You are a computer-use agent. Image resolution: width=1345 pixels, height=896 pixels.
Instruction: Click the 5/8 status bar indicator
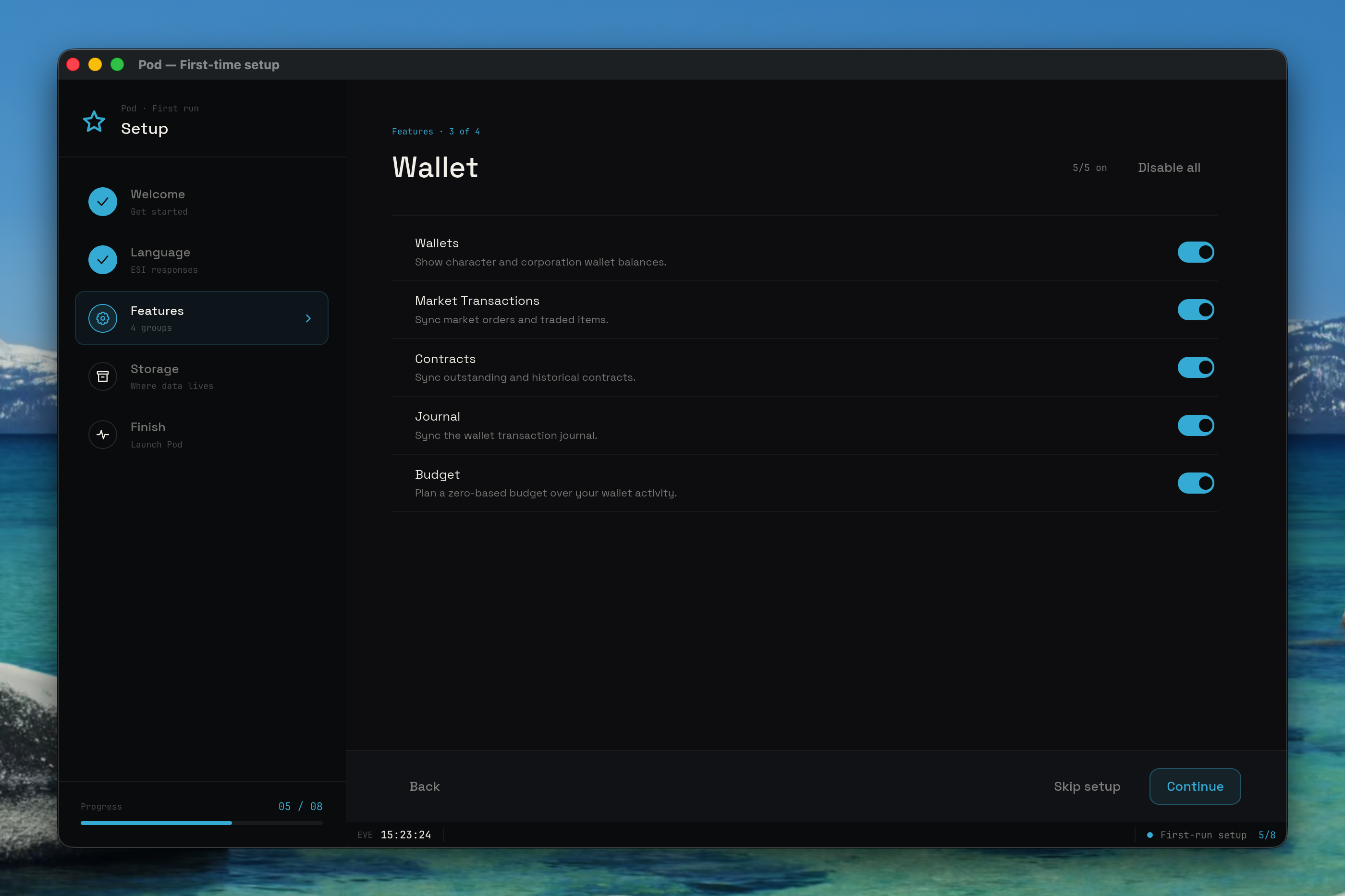[x=1267, y=835]
